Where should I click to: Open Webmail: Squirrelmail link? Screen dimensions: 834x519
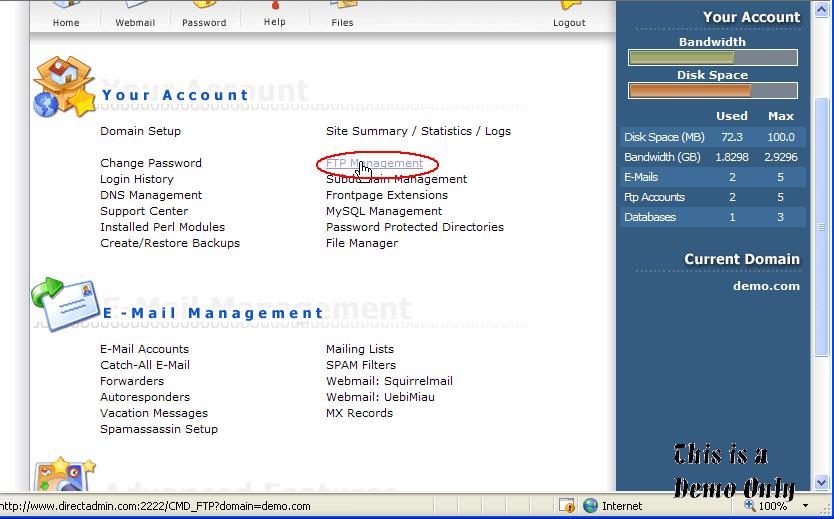coord(389,381)
